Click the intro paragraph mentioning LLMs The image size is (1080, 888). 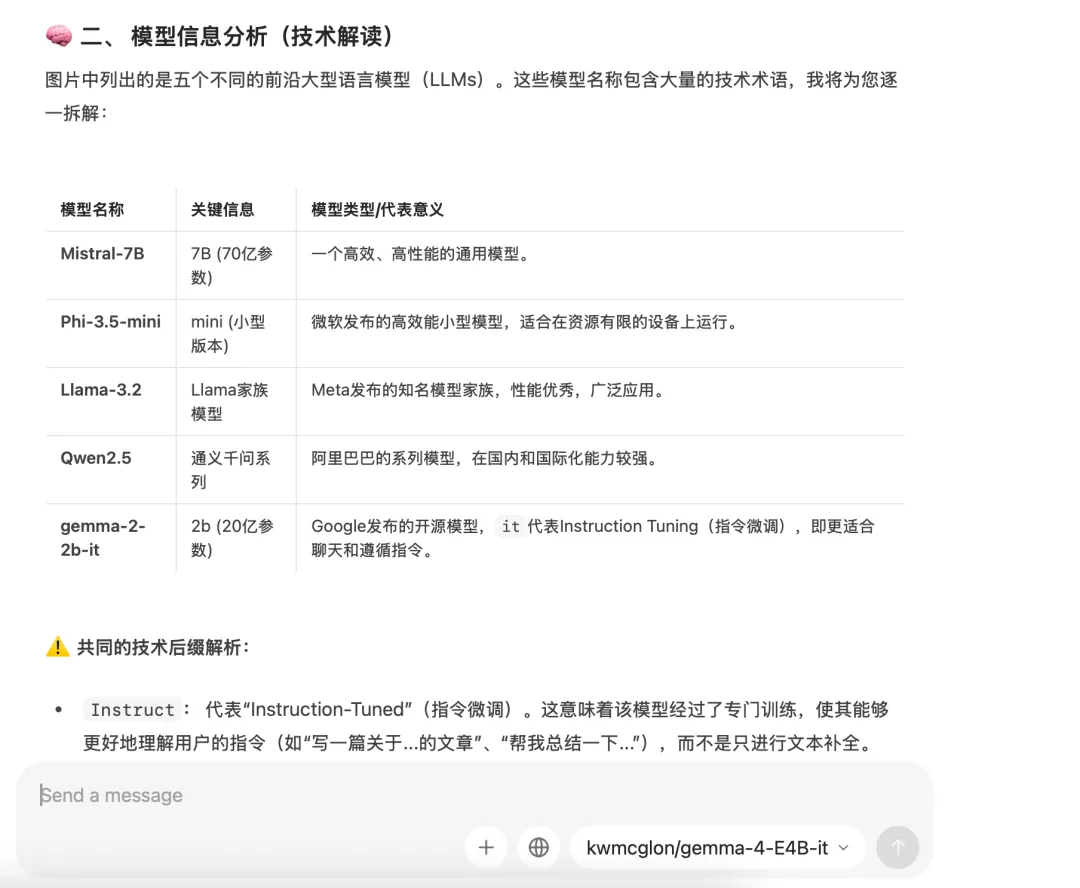tap(471, 96)
